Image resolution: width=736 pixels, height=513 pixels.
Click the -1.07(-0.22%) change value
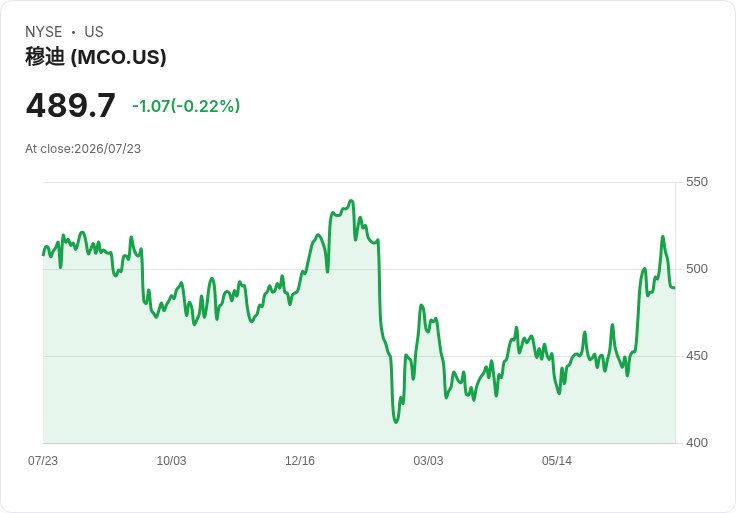[186, 106]
